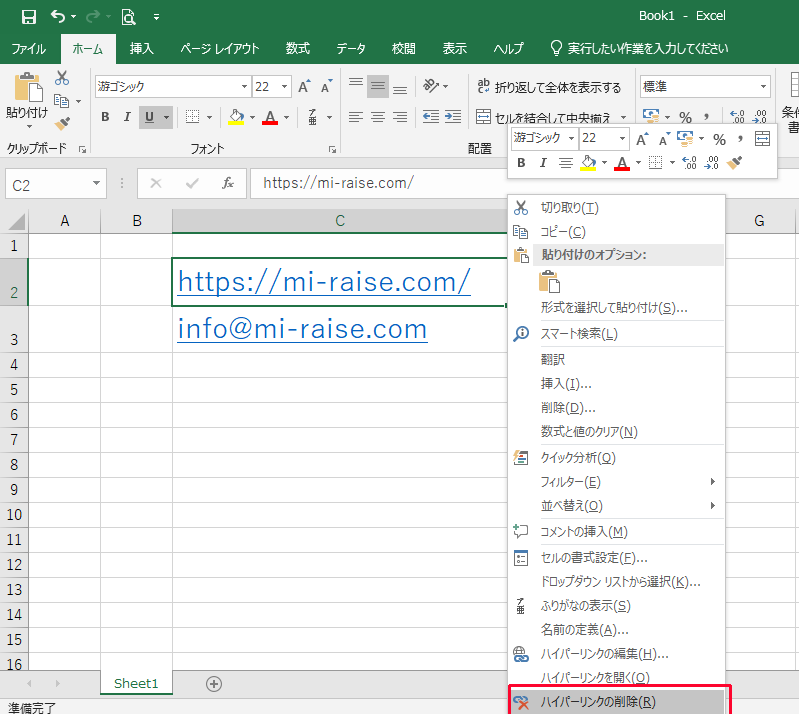Open the number format dropdown 標準
Image resolution: width=799 pixels, height=714 pixels.
(763, 87)
